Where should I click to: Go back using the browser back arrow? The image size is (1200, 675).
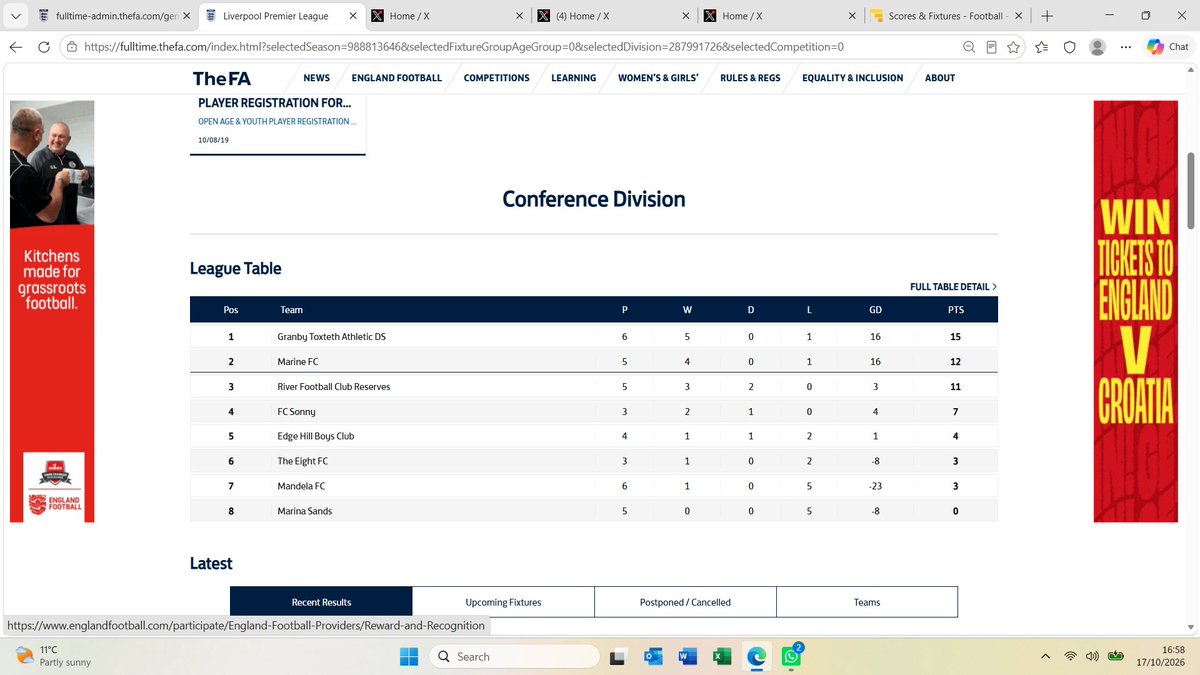click(x=15, y=47)
